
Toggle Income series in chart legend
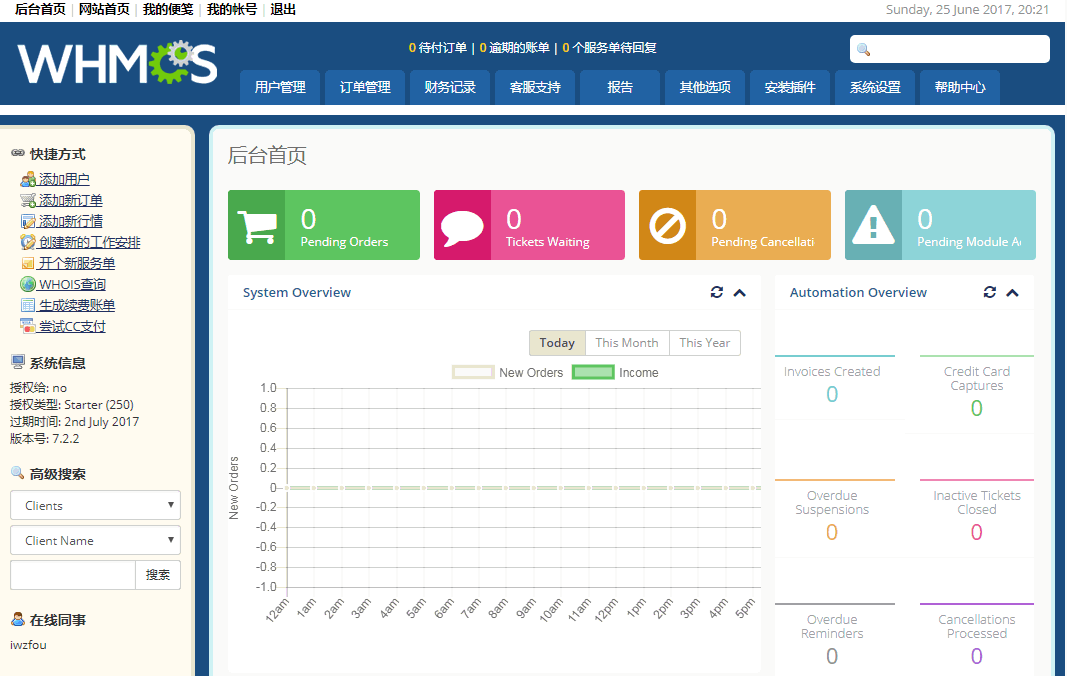click(593, 373)
